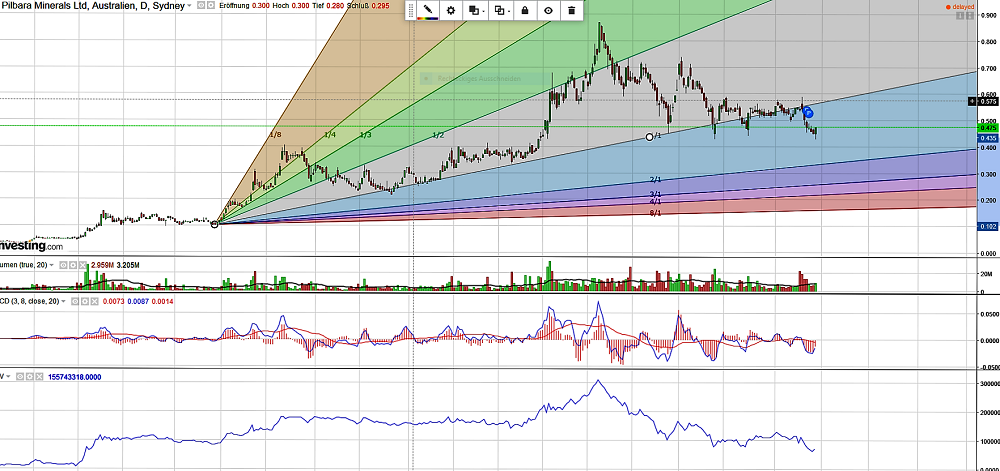The image size is (1000, 471).
Task: Open main series format settings icon
Action: tap(210, 6)
